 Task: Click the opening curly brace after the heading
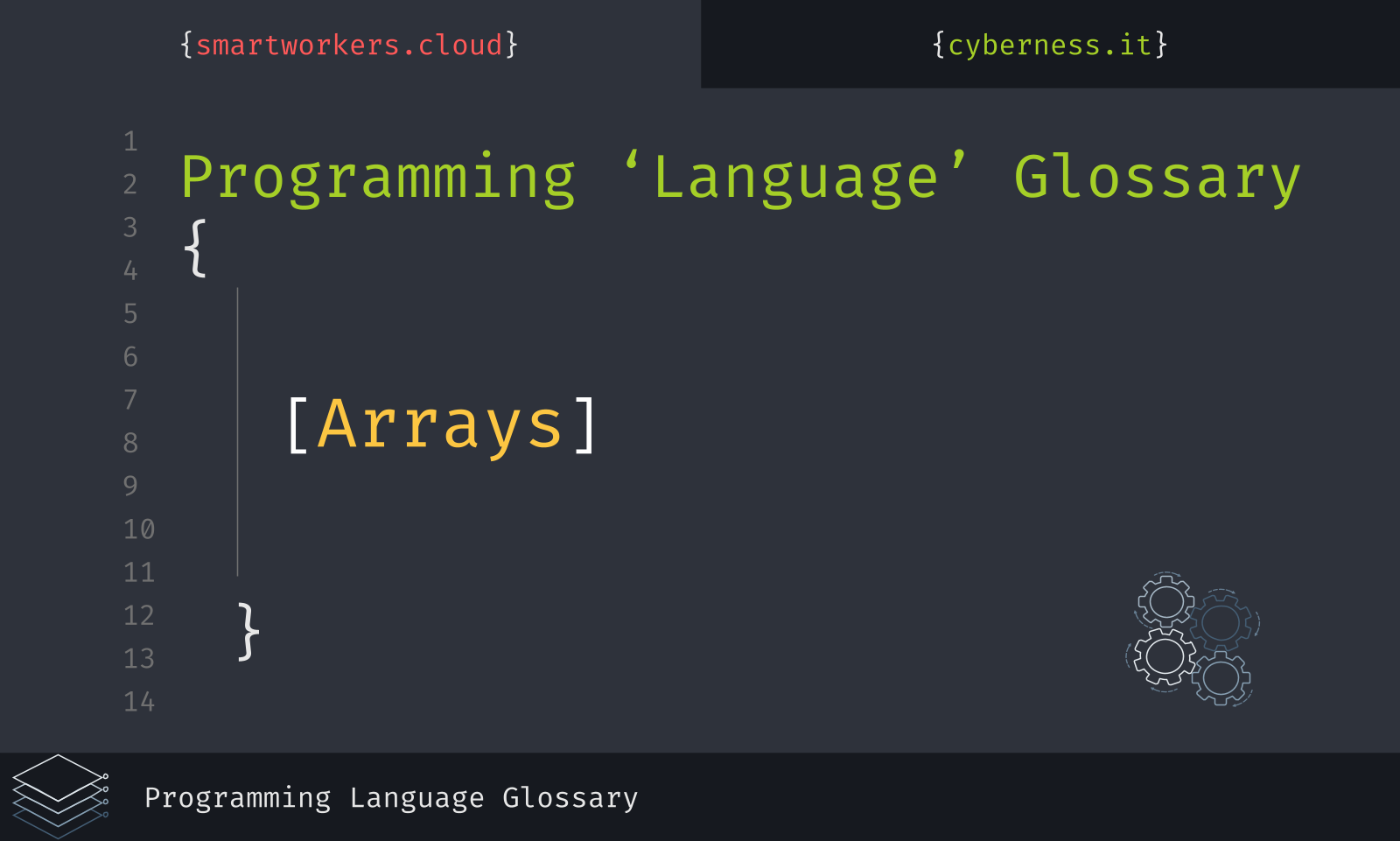tap(196, 249)
